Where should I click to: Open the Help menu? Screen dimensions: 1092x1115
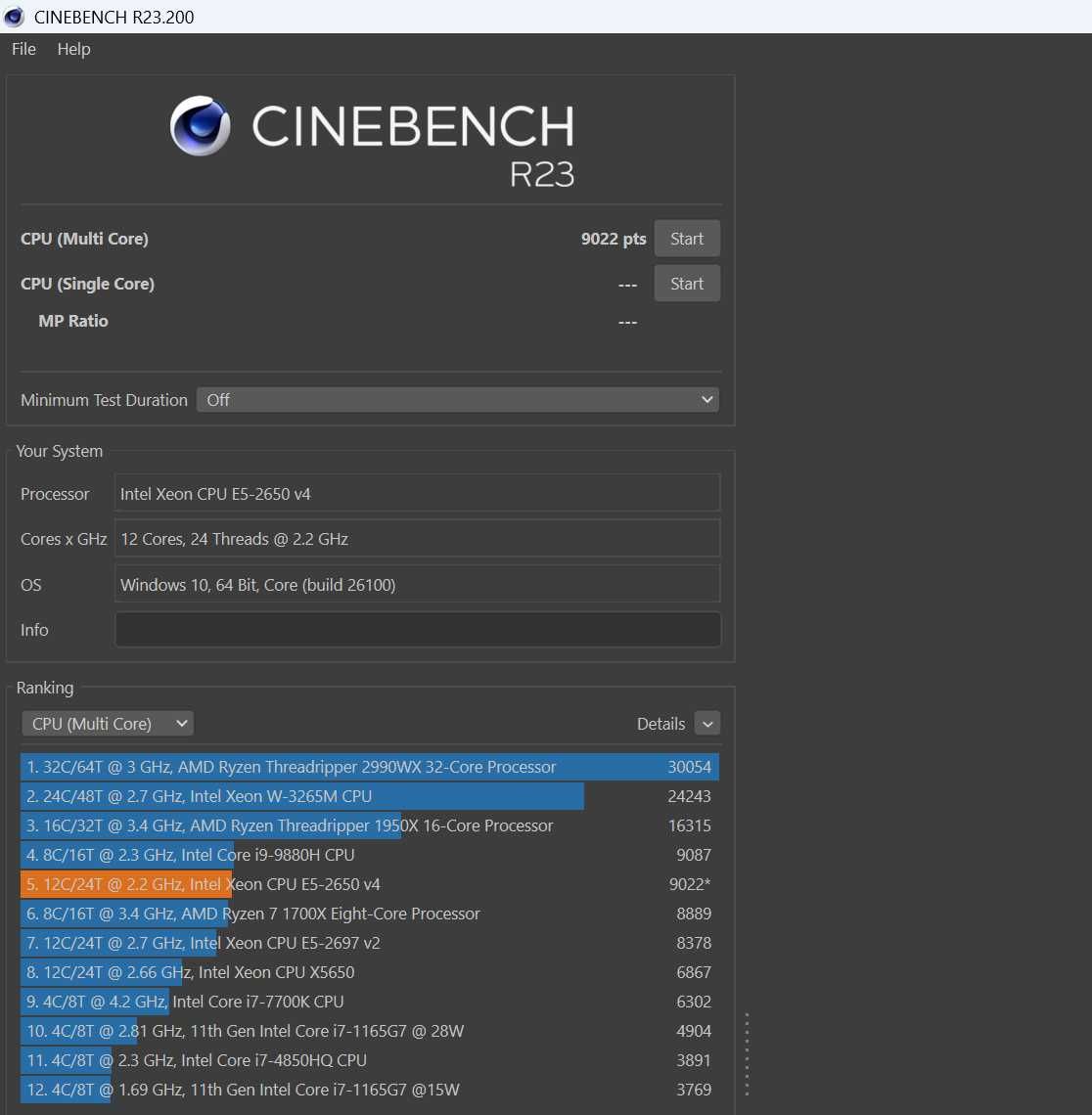(x=74, y=49)
